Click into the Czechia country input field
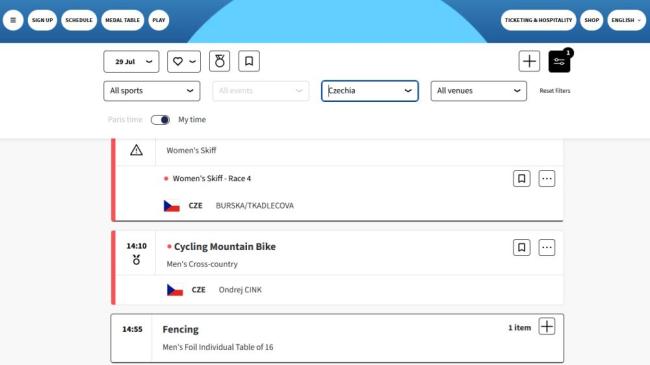Viewport: 650px width, 365px height. [x=370, y=91]
